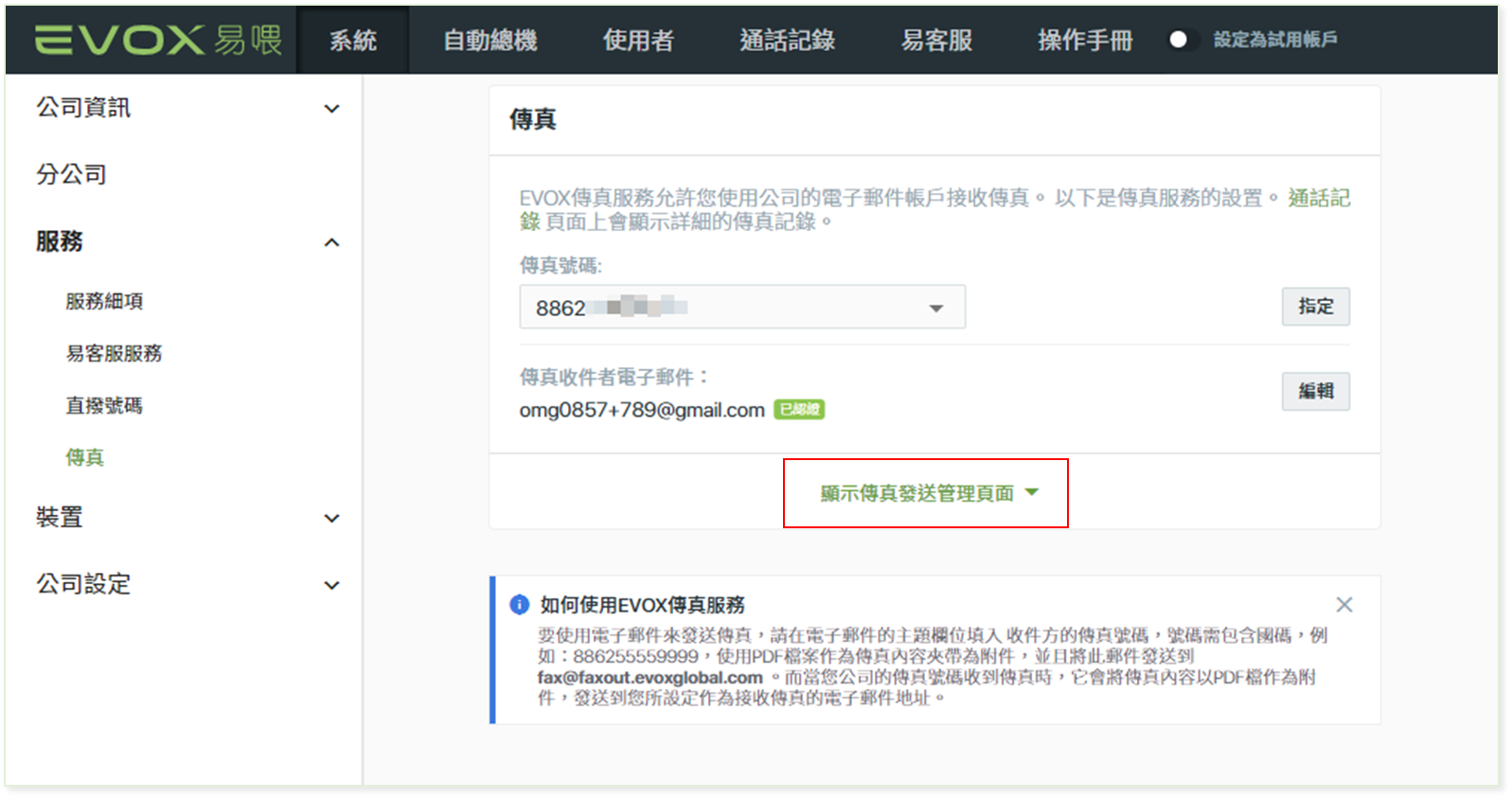Select 傳真 sidebar item
The image size is (1512, 799).
click(x=84, y=457)
